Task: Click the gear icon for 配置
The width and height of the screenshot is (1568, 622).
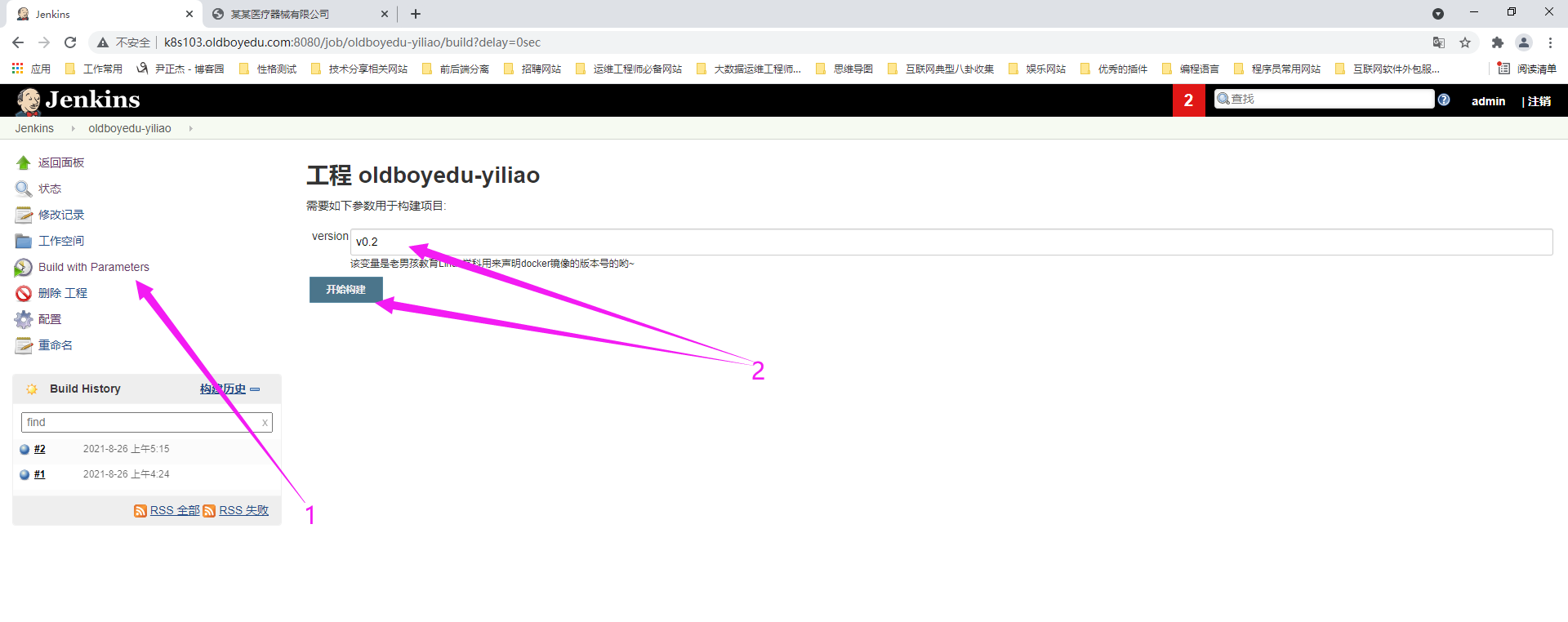Action: click(x=24, y=320)
